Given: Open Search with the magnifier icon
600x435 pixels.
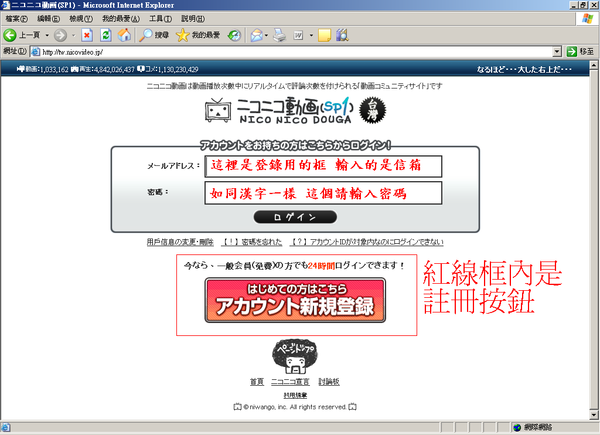Looking at the screenshot, I should tap(145, 35).
